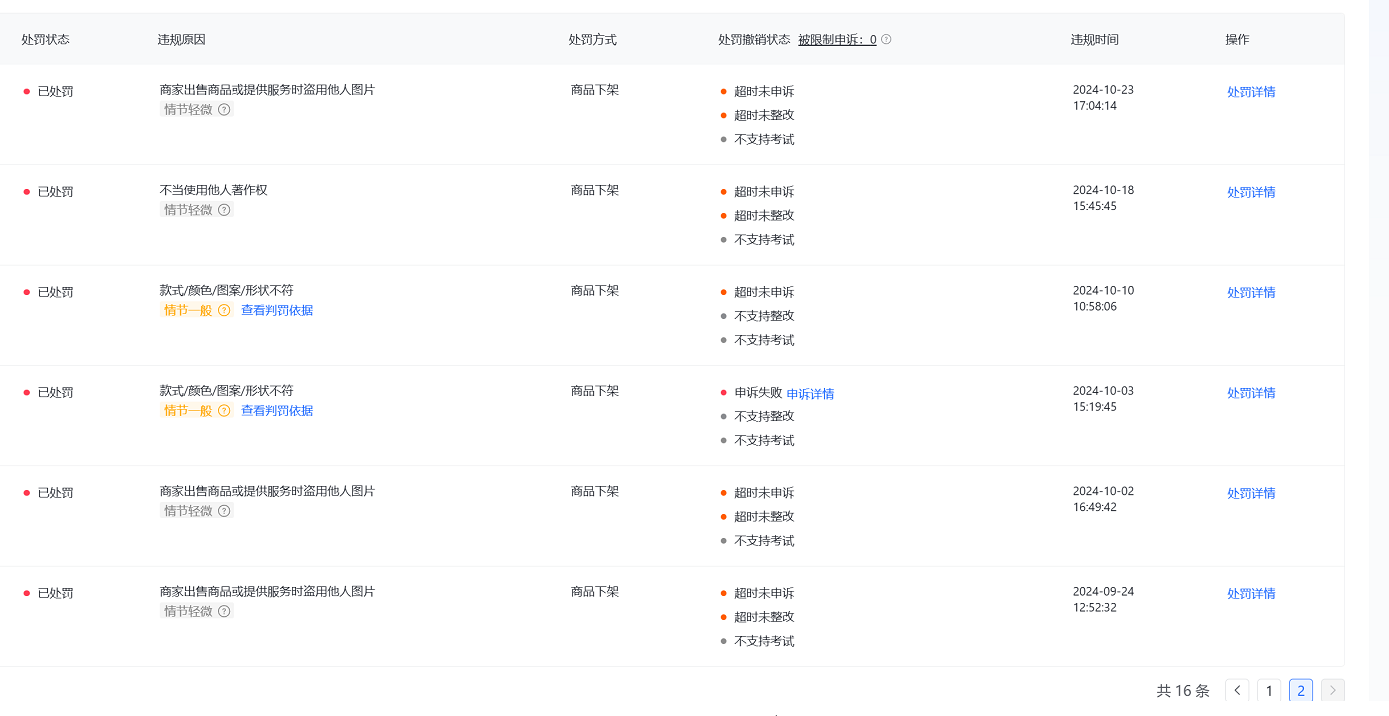
Task: Select page 2 in pagination
Action: tap(1301, 690)
